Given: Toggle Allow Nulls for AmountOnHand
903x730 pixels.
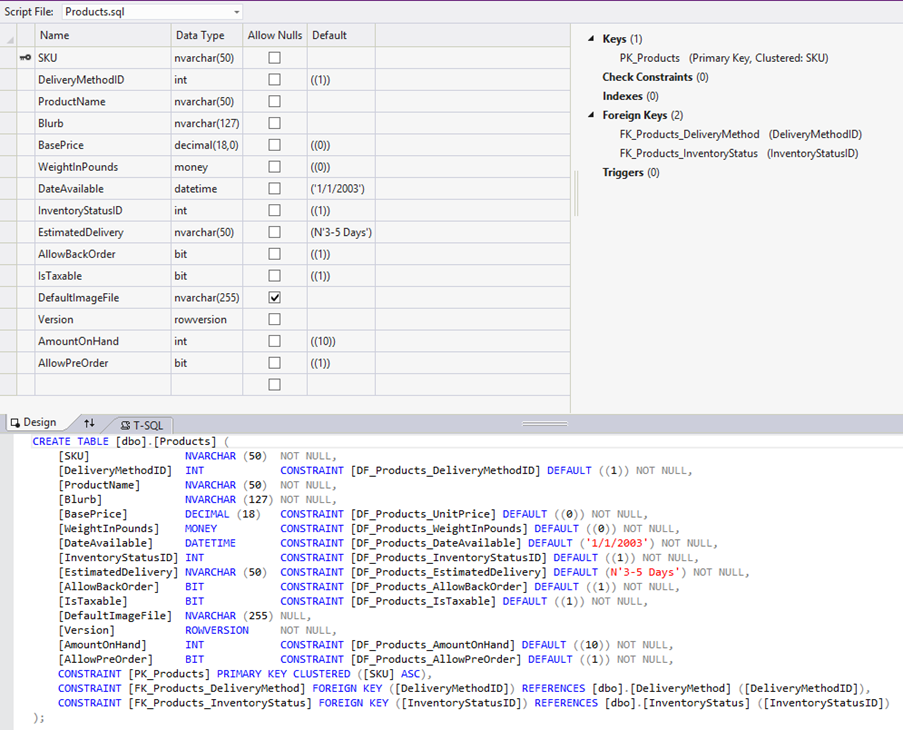Looking at the screenshot, I should [275, 341].
